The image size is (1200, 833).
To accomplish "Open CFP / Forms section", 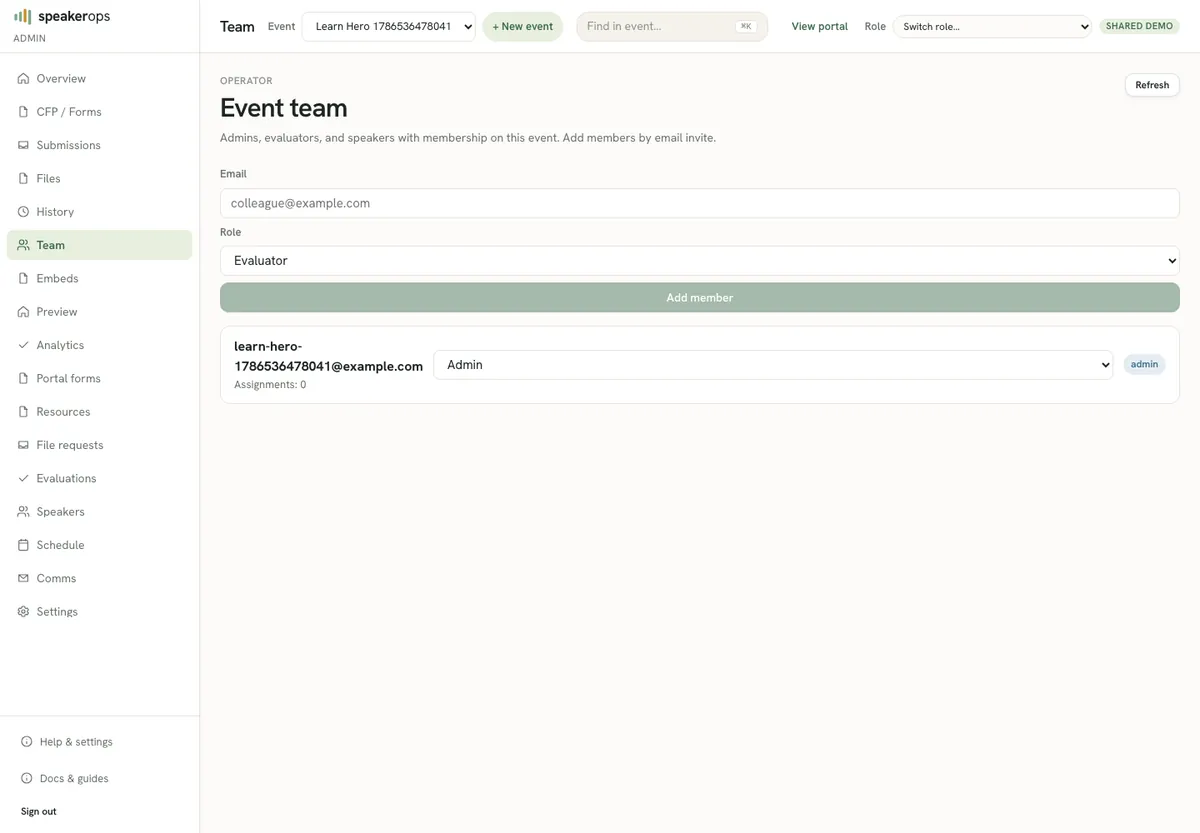I will (x=99, y=112).
